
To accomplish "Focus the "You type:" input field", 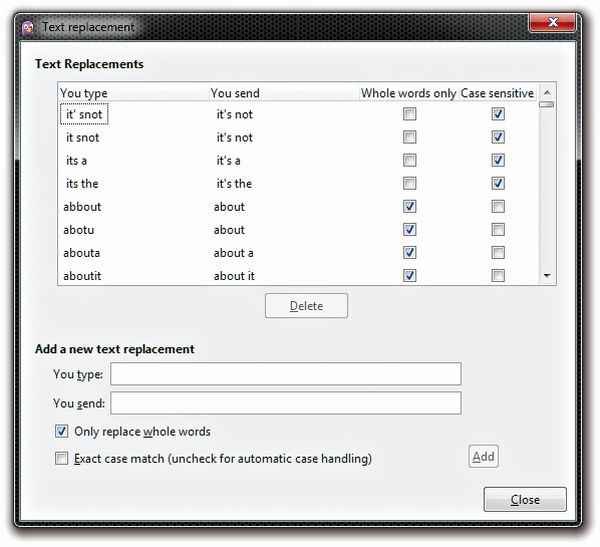I will 286,374.
